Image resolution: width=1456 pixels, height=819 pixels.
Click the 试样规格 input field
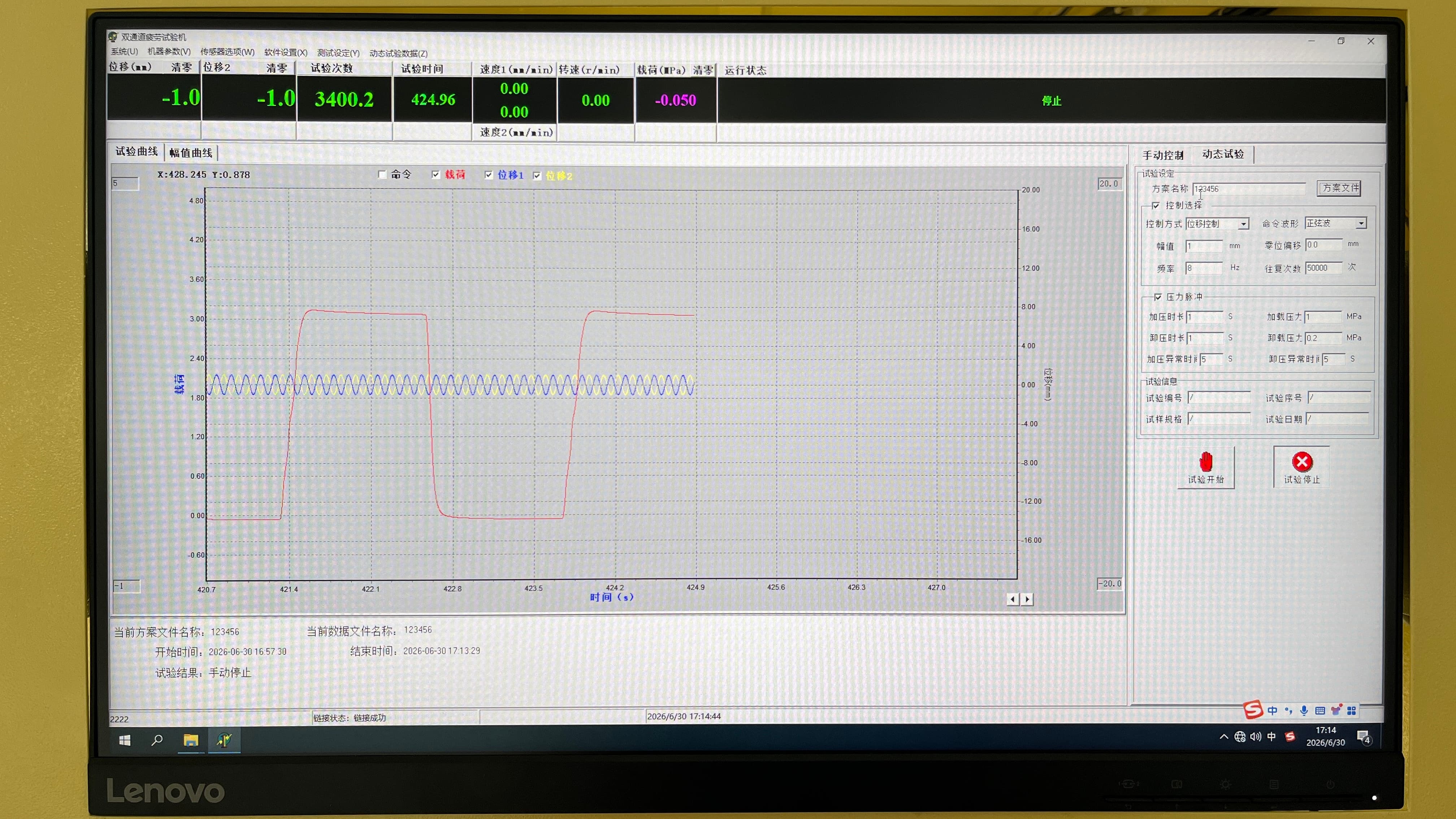click(1219, 419)
